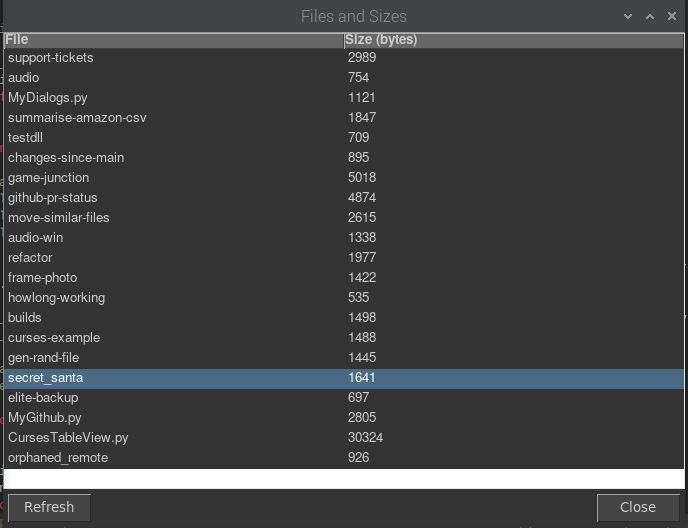Select the audio file row

tap(344, 78)
